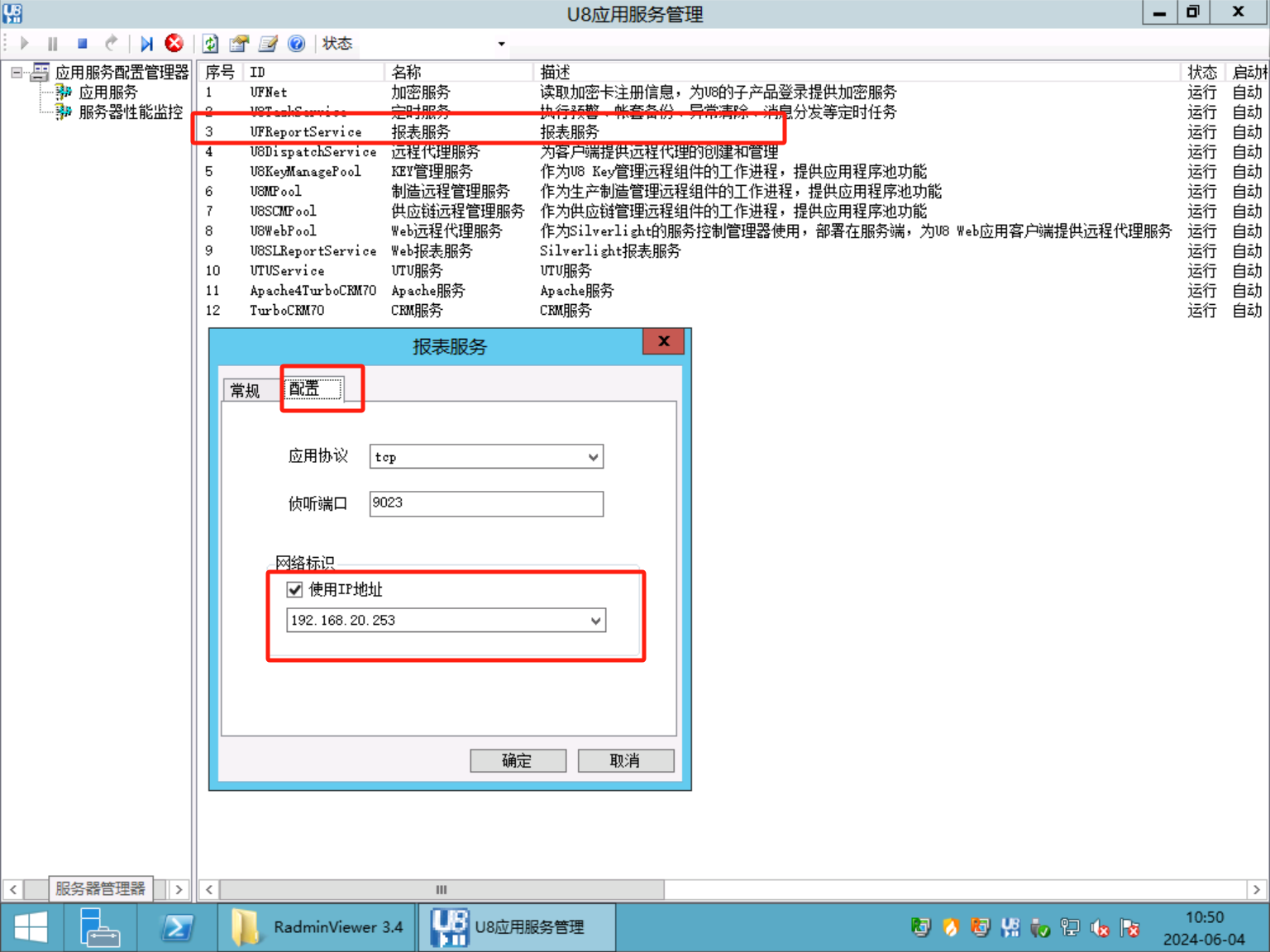Open the 应用协议 tcp dropdown
This screenshot has height=952, width=1270.
pyautogui.click(x=593, y=457)
